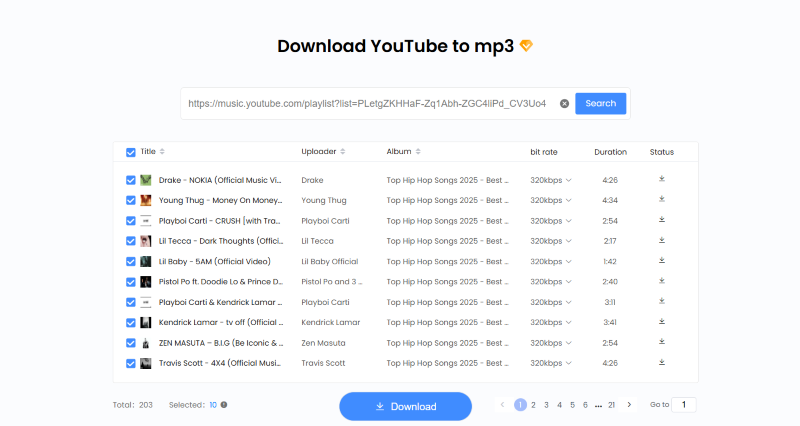Click download icon for Lil Baby 5AM row
Screen dimensions: 800x426
662,261
